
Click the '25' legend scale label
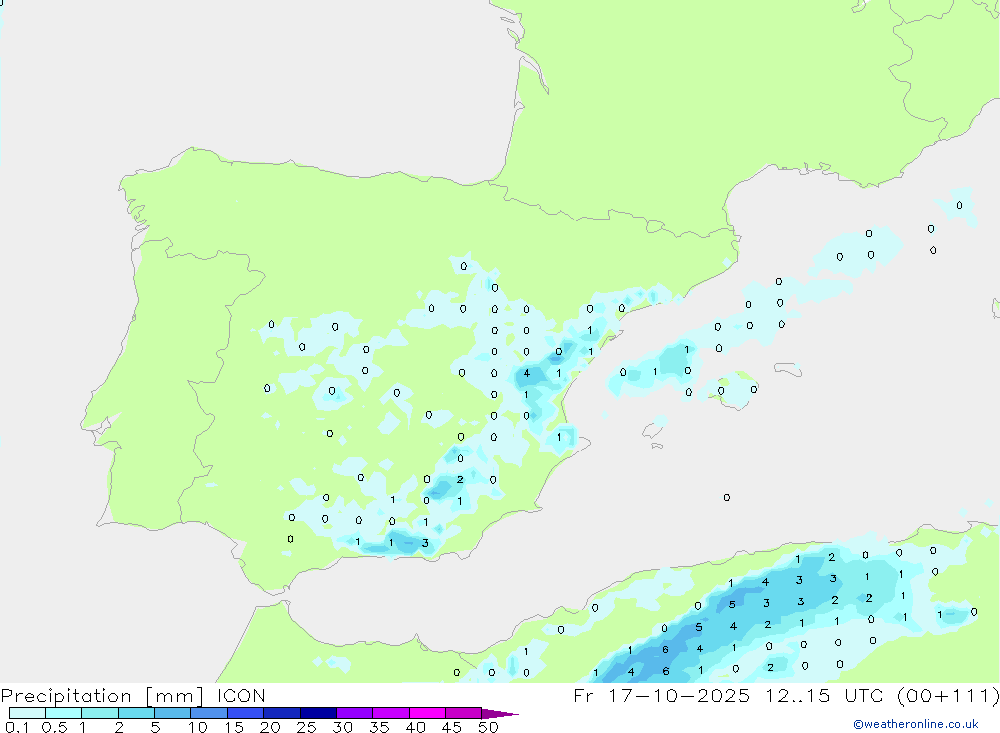306,727
